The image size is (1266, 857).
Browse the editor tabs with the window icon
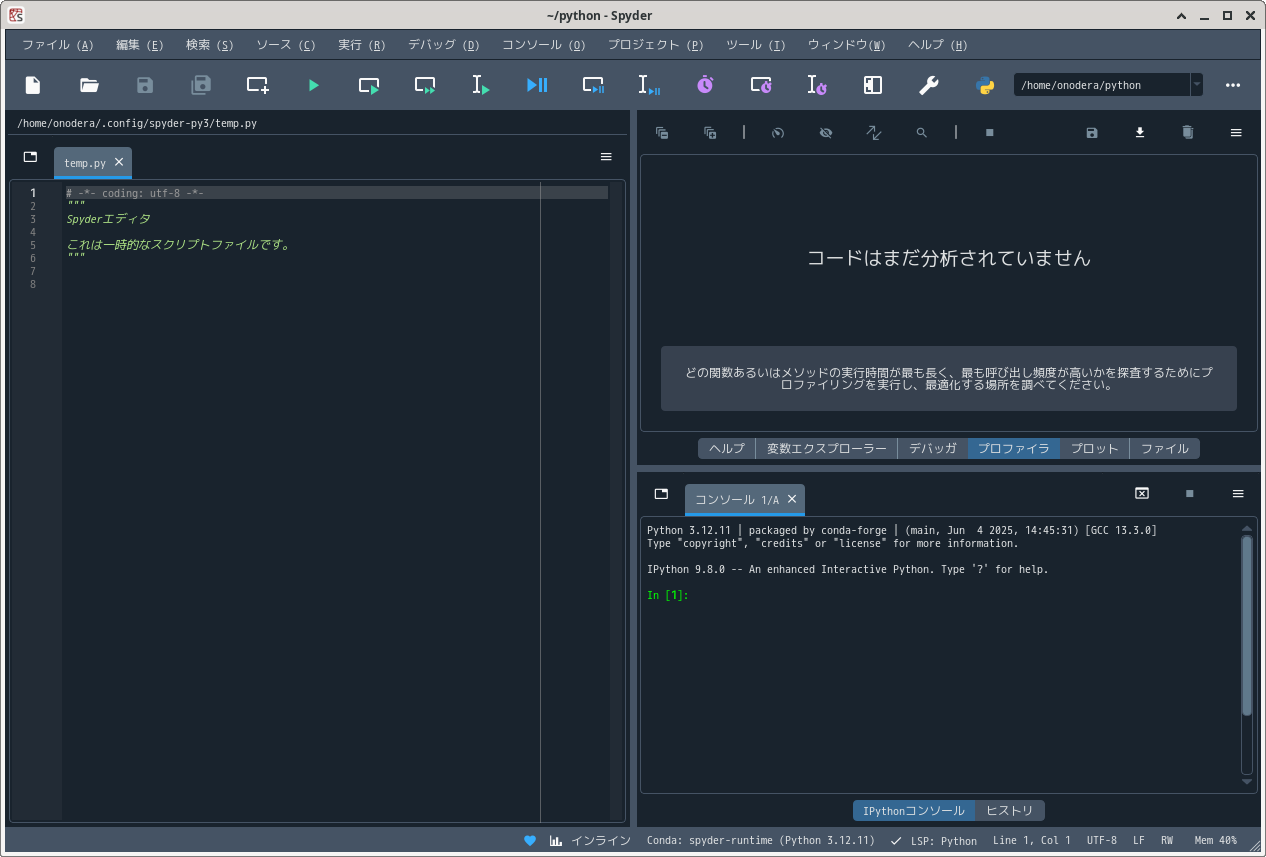[30, 157]
